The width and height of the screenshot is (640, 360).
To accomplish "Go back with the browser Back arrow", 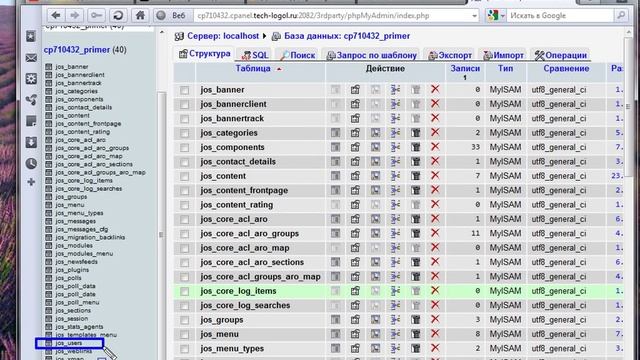I will coord(56,16).
